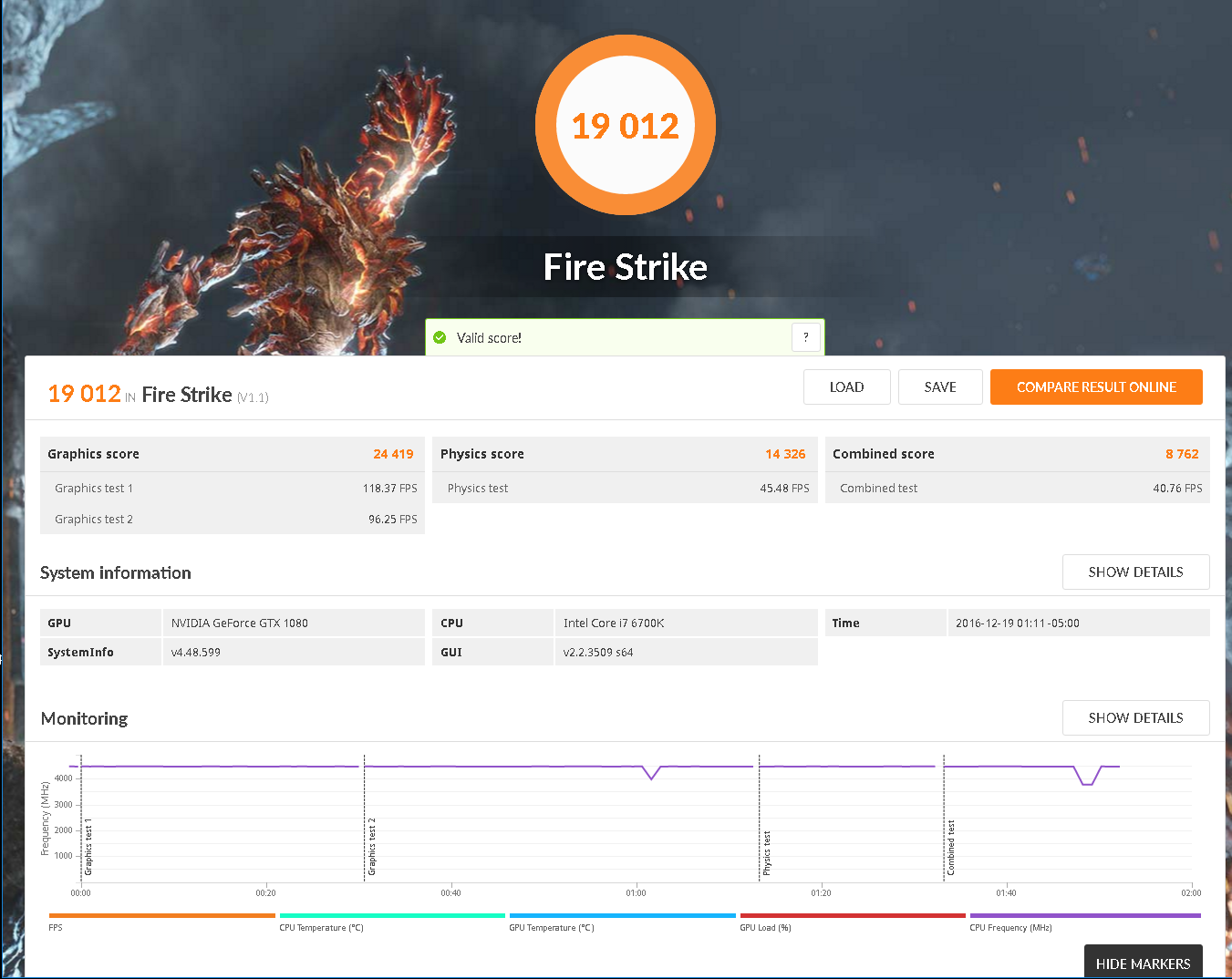Click the SystemInfo version v4.48.599
1232x979 pixels.
[x=196, y=653]
